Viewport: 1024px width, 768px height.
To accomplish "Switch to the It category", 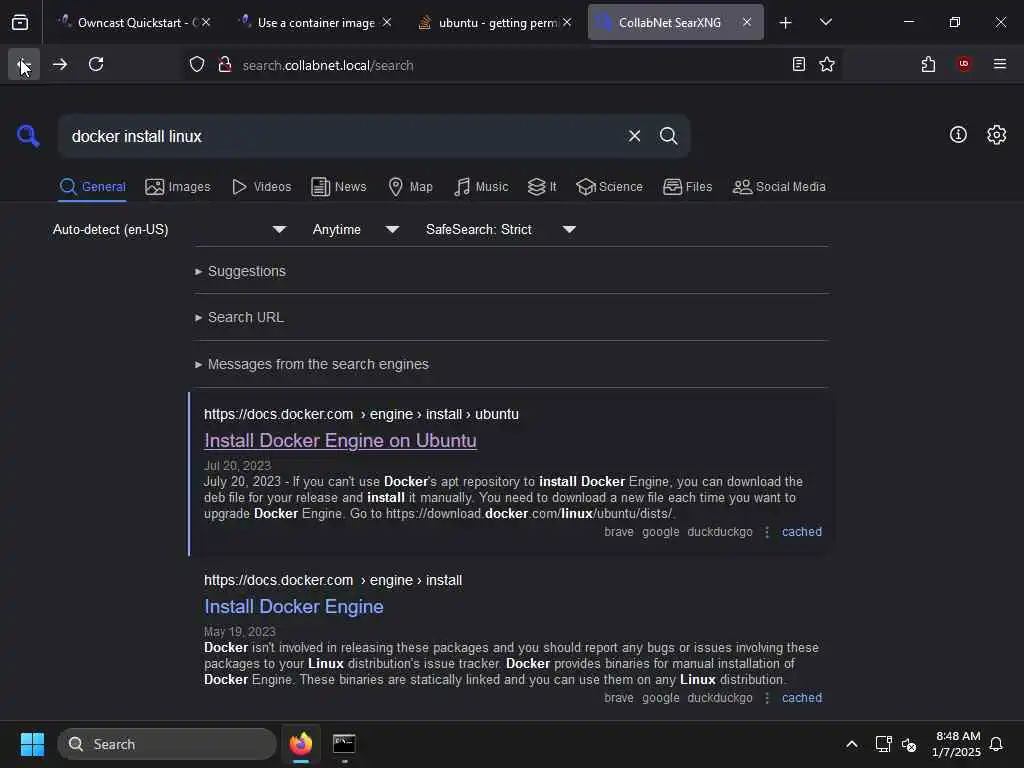I will [x=541, y=187].
